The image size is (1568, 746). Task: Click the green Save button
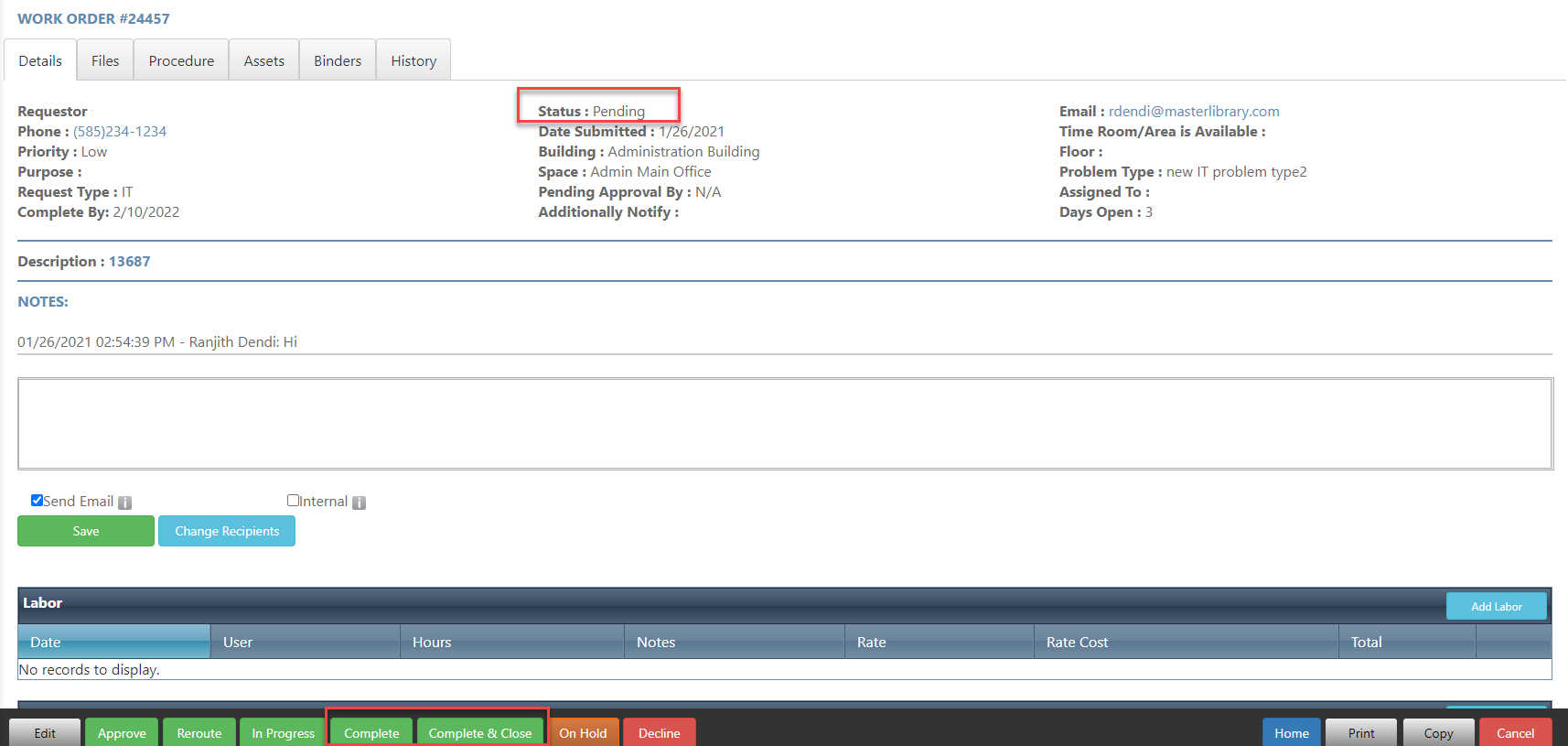(x=86, y=531)
